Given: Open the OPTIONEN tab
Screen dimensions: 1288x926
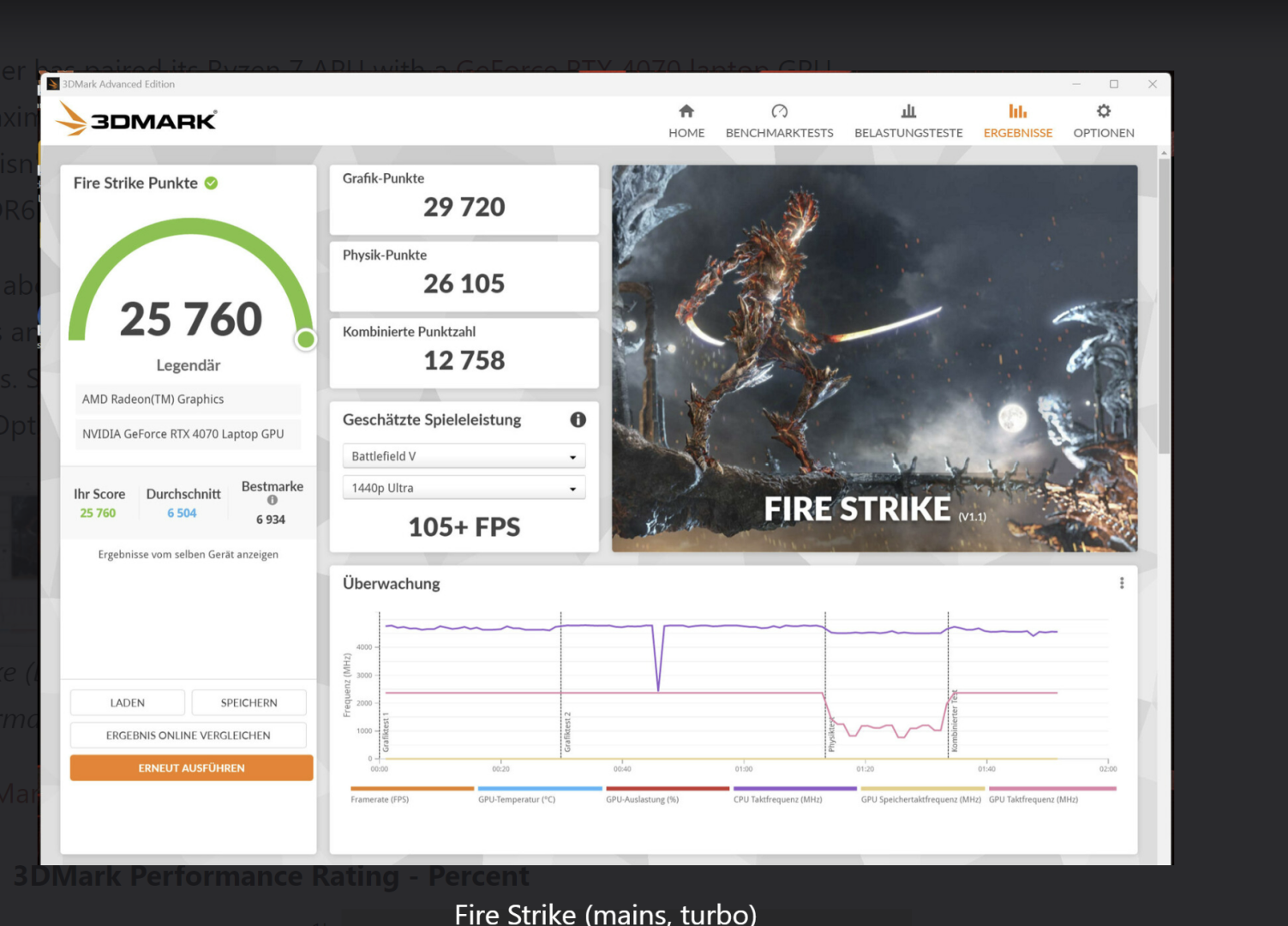Looking at the screenshot, I should click(1104, 121).
